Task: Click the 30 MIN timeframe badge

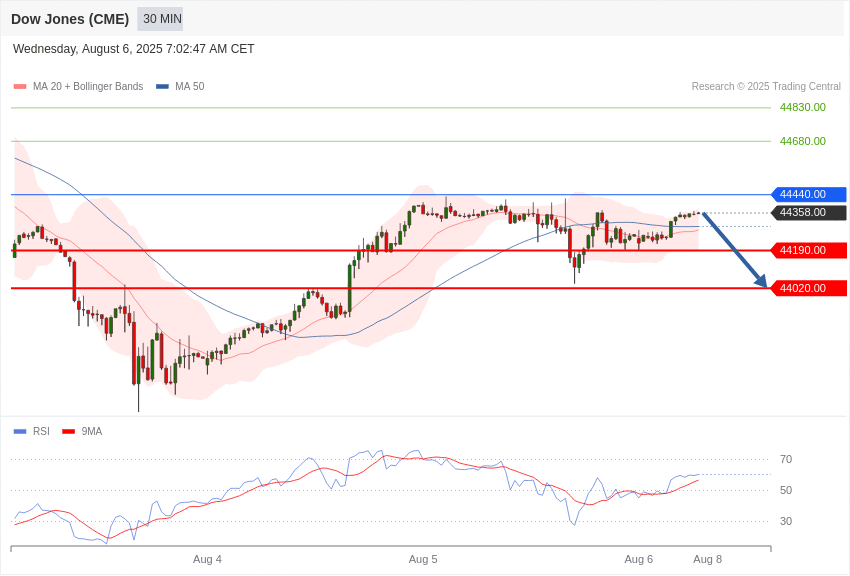Action: point(160,19)
